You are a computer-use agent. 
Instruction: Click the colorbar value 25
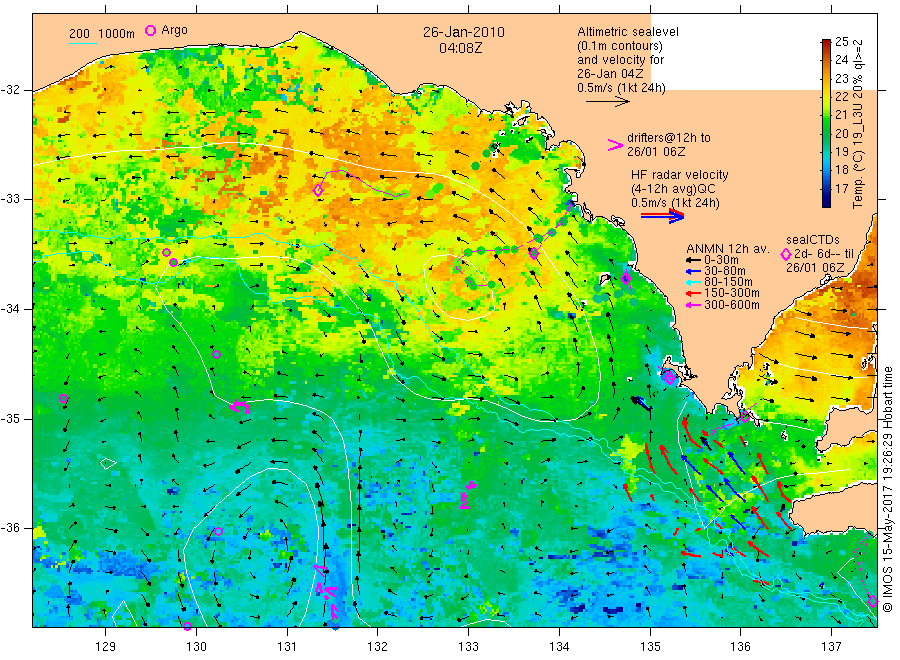pos(841,41)
